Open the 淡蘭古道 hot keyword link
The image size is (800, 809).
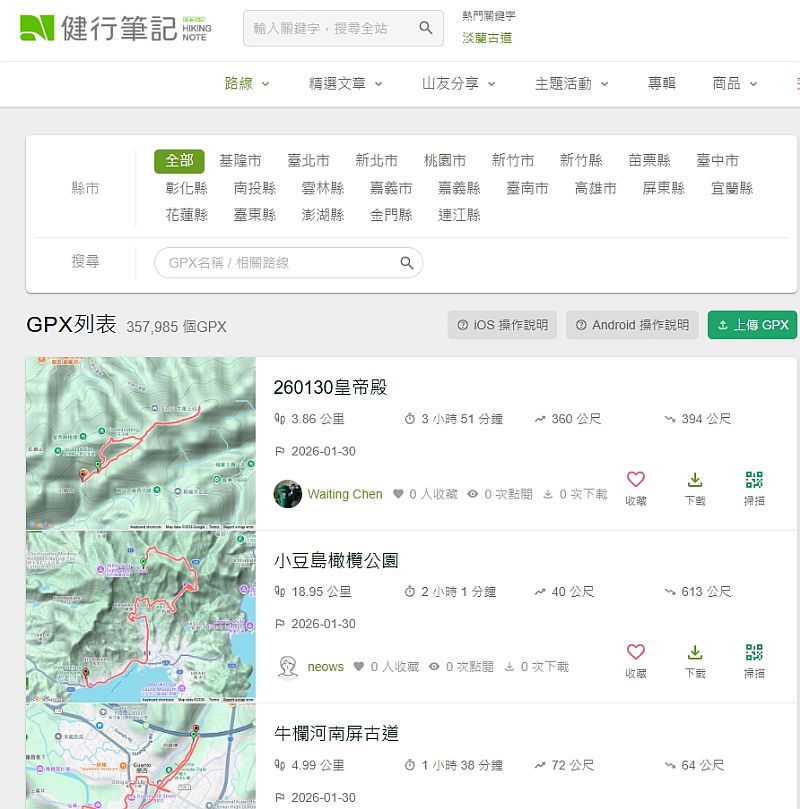point(487,38)
